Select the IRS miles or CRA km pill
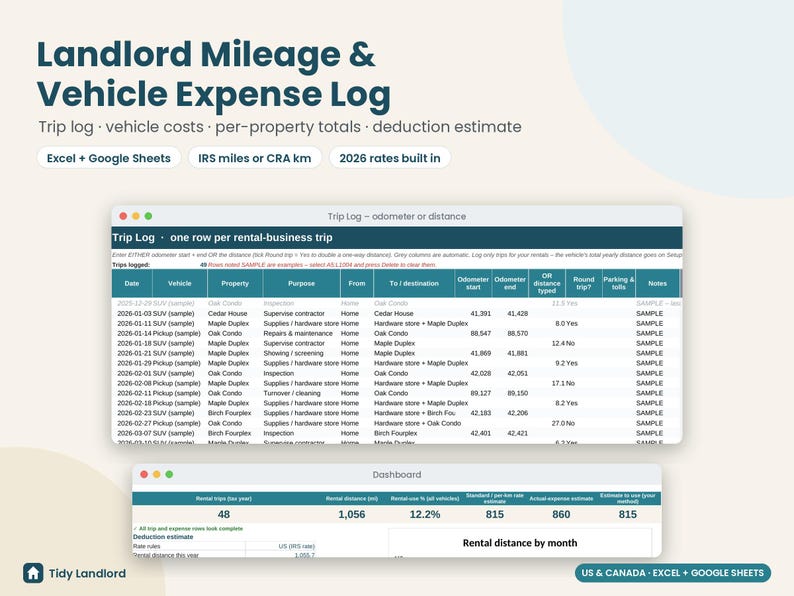794x596 pixels. click(x=255, y=158)
